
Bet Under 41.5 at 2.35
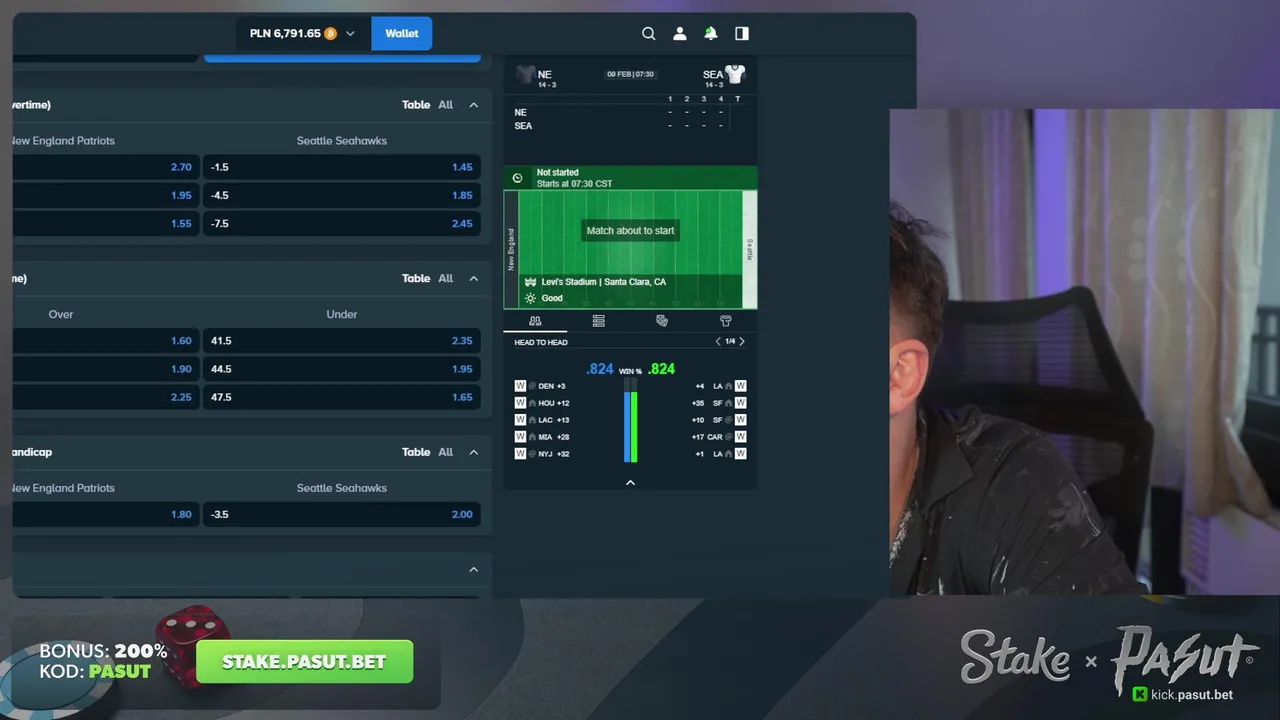click(x=342, y=341)
